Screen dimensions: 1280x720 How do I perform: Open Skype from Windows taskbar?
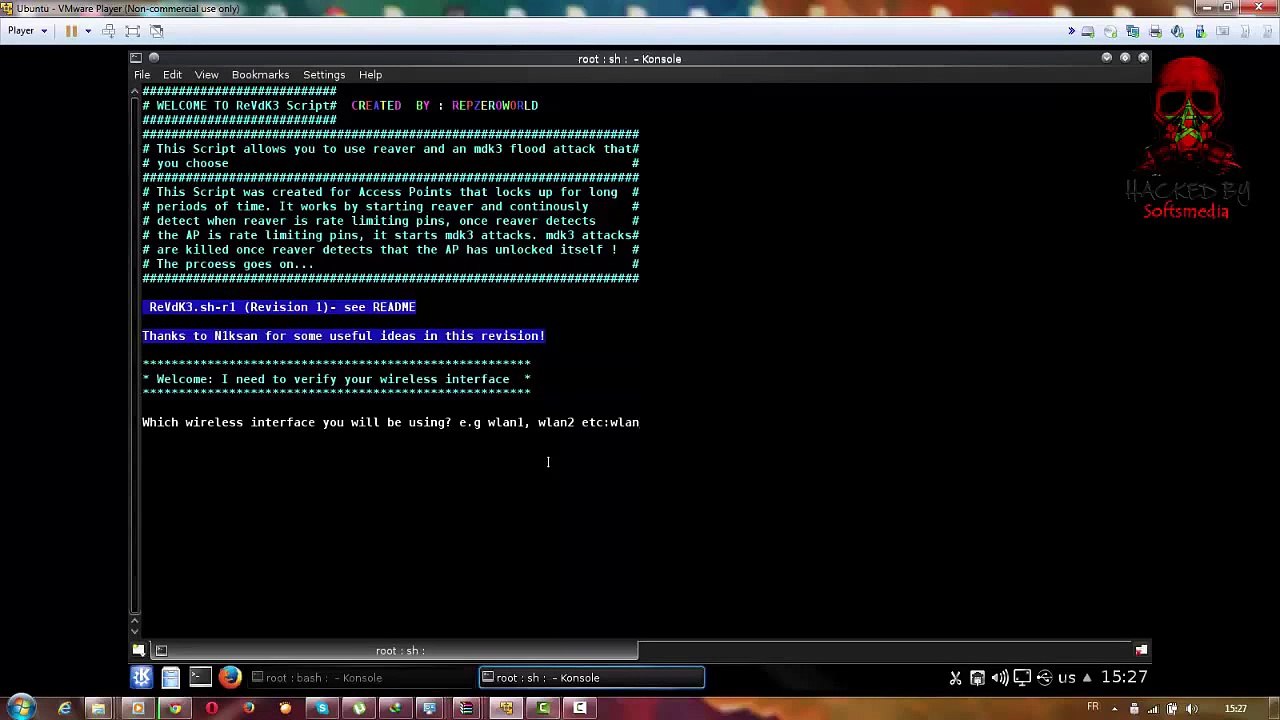(x=322, y=709)
